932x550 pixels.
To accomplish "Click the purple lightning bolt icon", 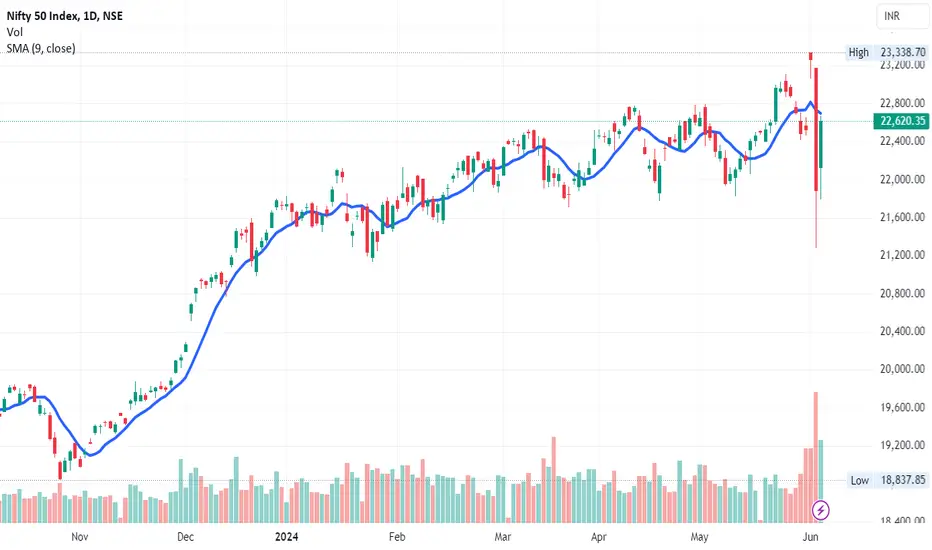I will pos(821,510).
